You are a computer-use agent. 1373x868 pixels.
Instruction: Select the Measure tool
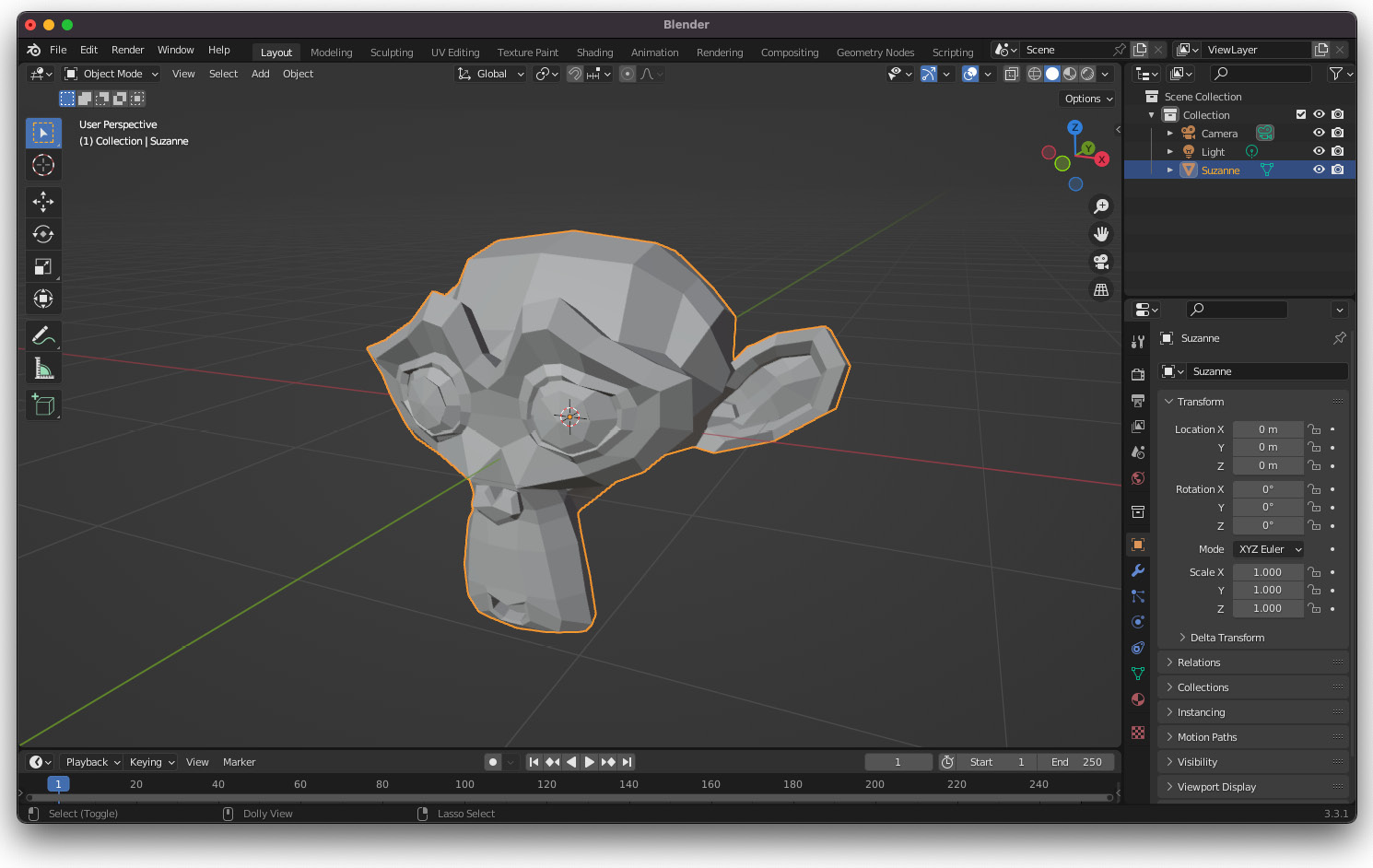coord(43,369)
